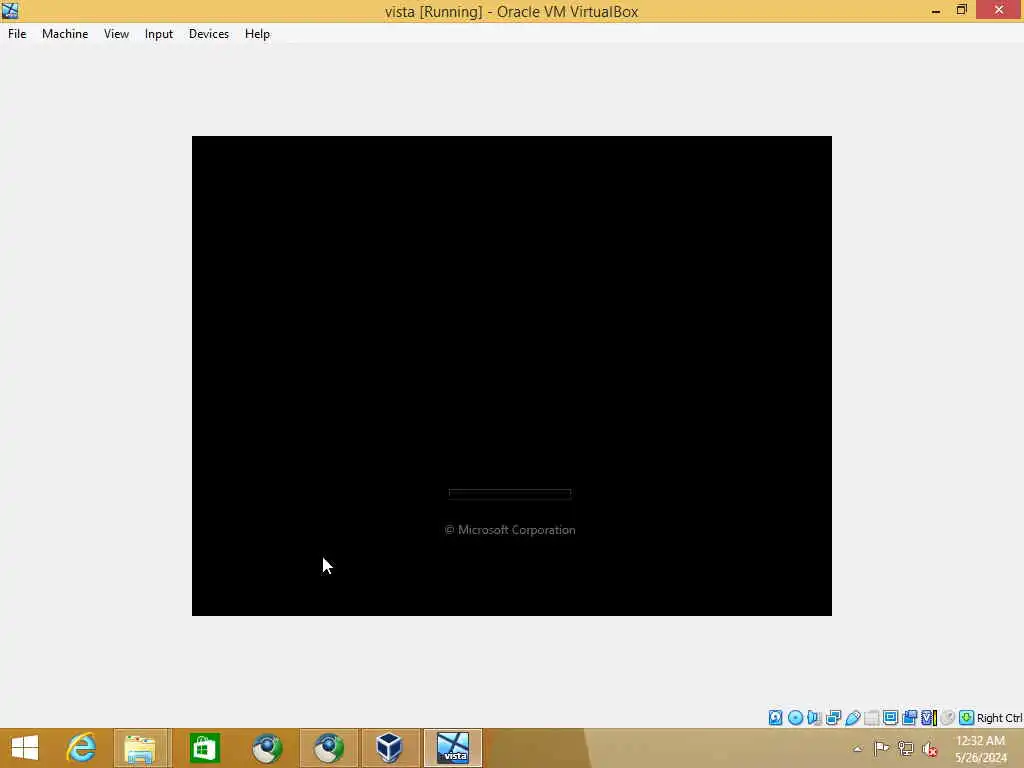Open the Windows Start button
Viewport: 1024px width, 768px height.
click(x=25, y=748)
